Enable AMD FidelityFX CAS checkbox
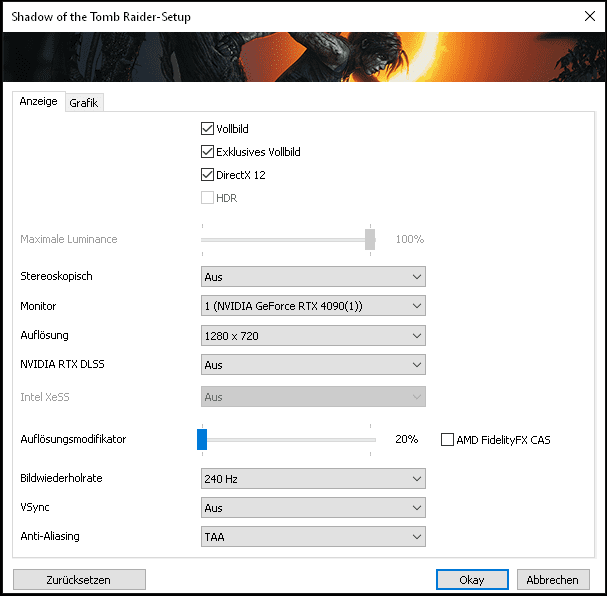Screen dimensions: 607x596 point(447,440)
